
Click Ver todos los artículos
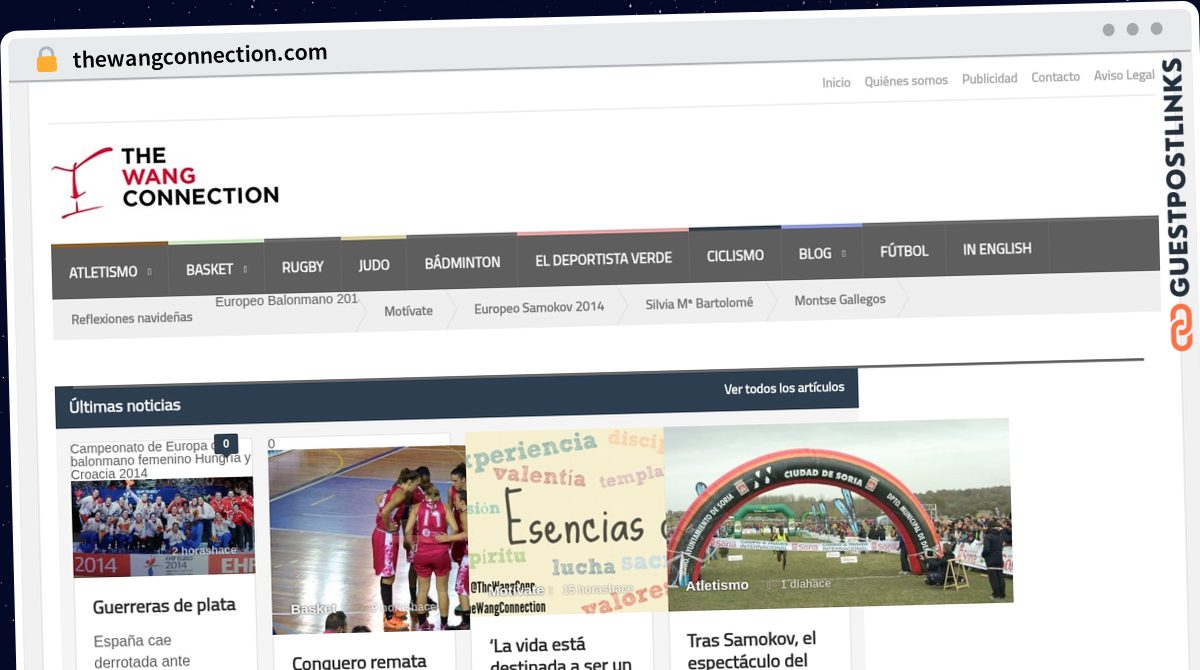(784, 388)
